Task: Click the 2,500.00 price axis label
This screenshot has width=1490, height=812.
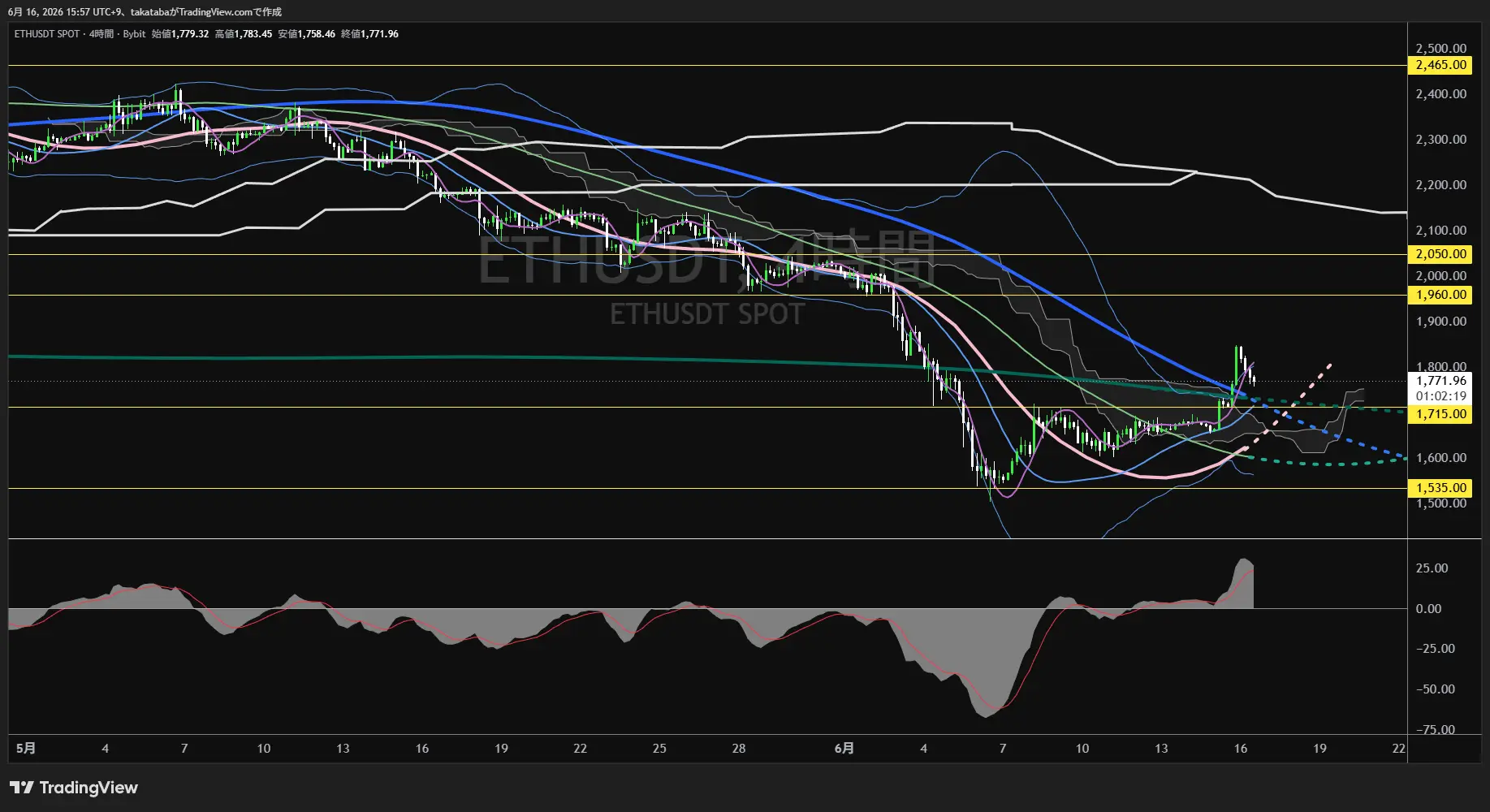Action: coord(1440,49)
